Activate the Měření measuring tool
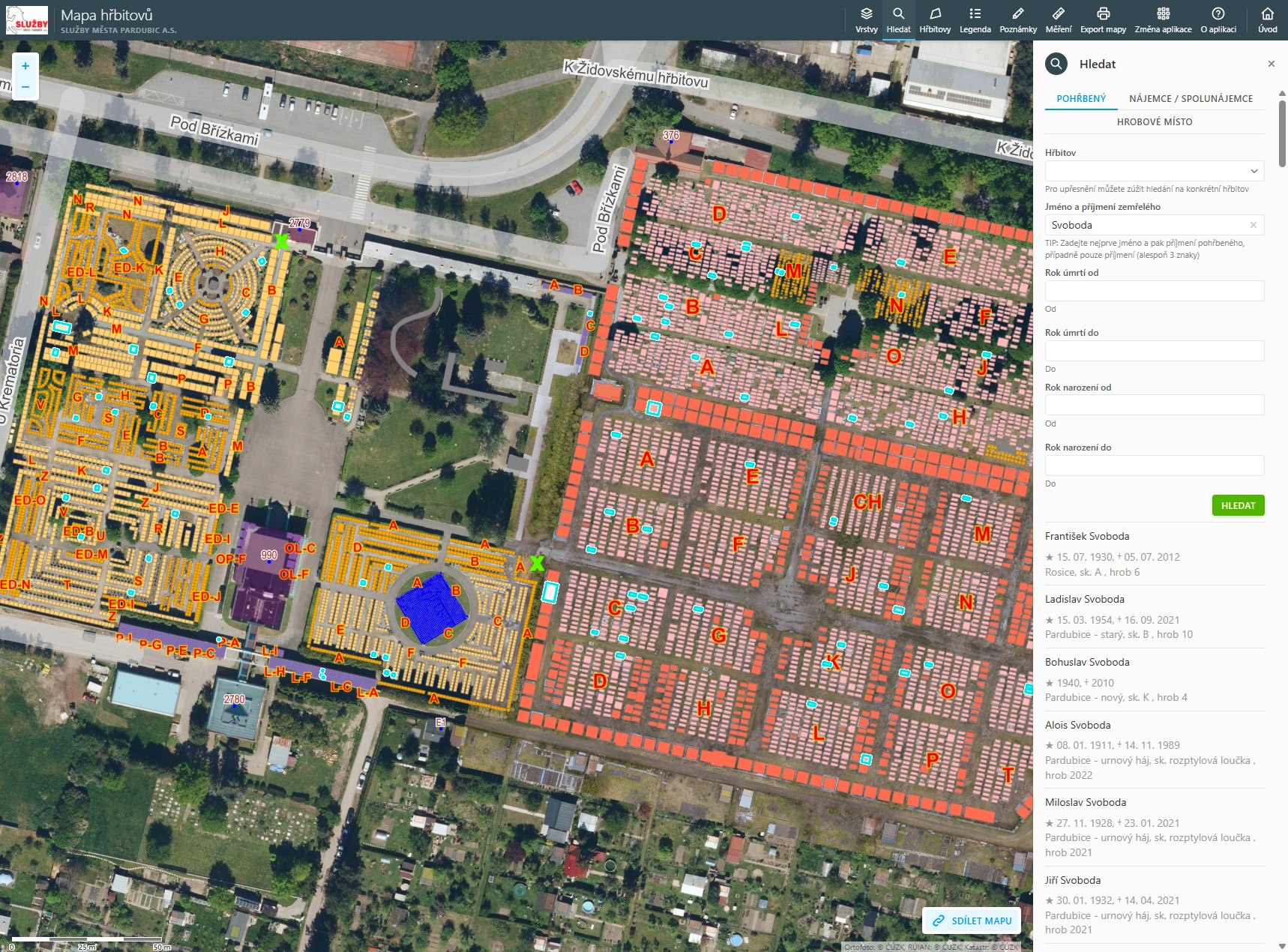 click(x=1058, y=20)
